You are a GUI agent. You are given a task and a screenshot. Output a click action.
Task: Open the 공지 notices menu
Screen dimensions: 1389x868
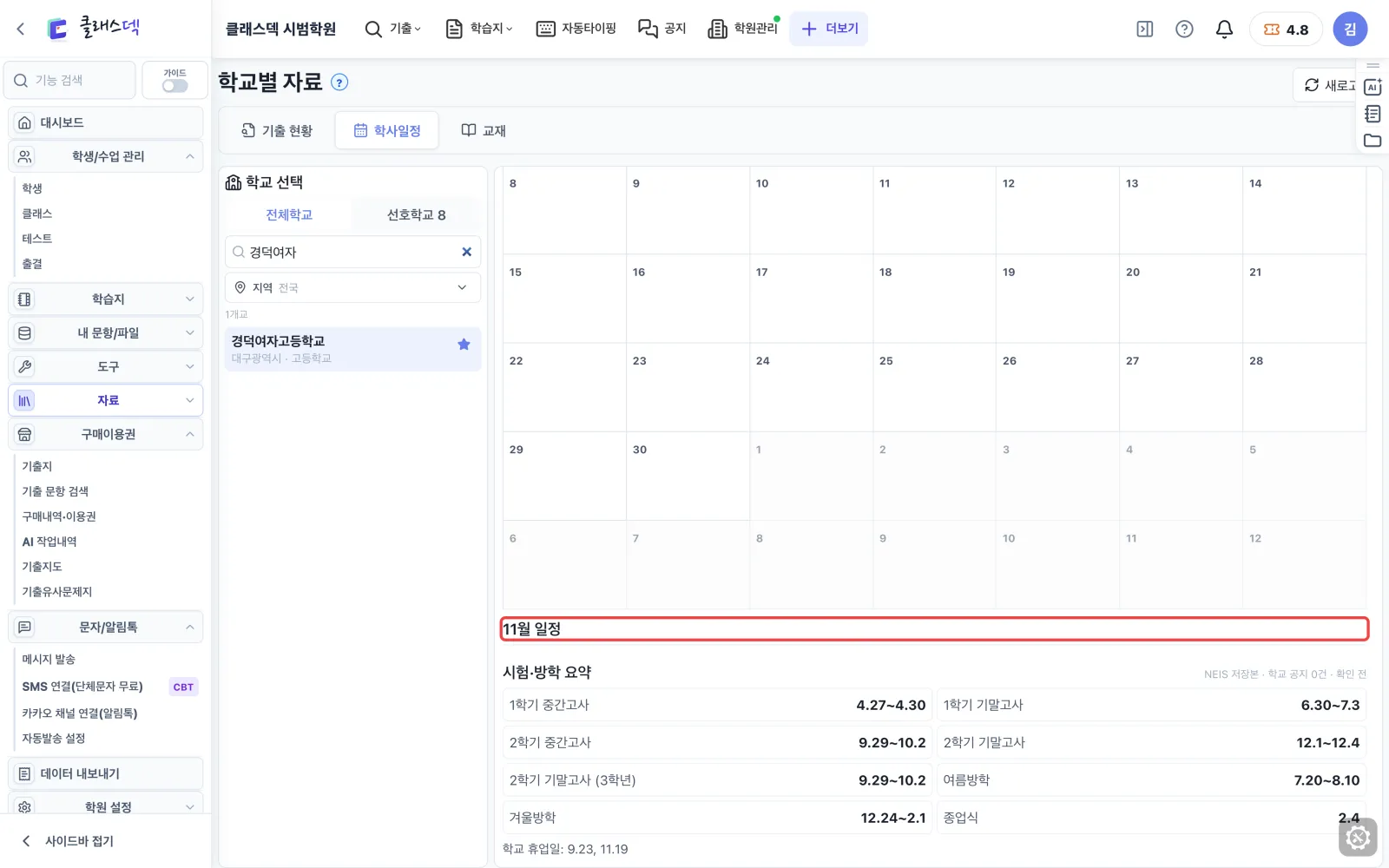click(x=662, y=29)
